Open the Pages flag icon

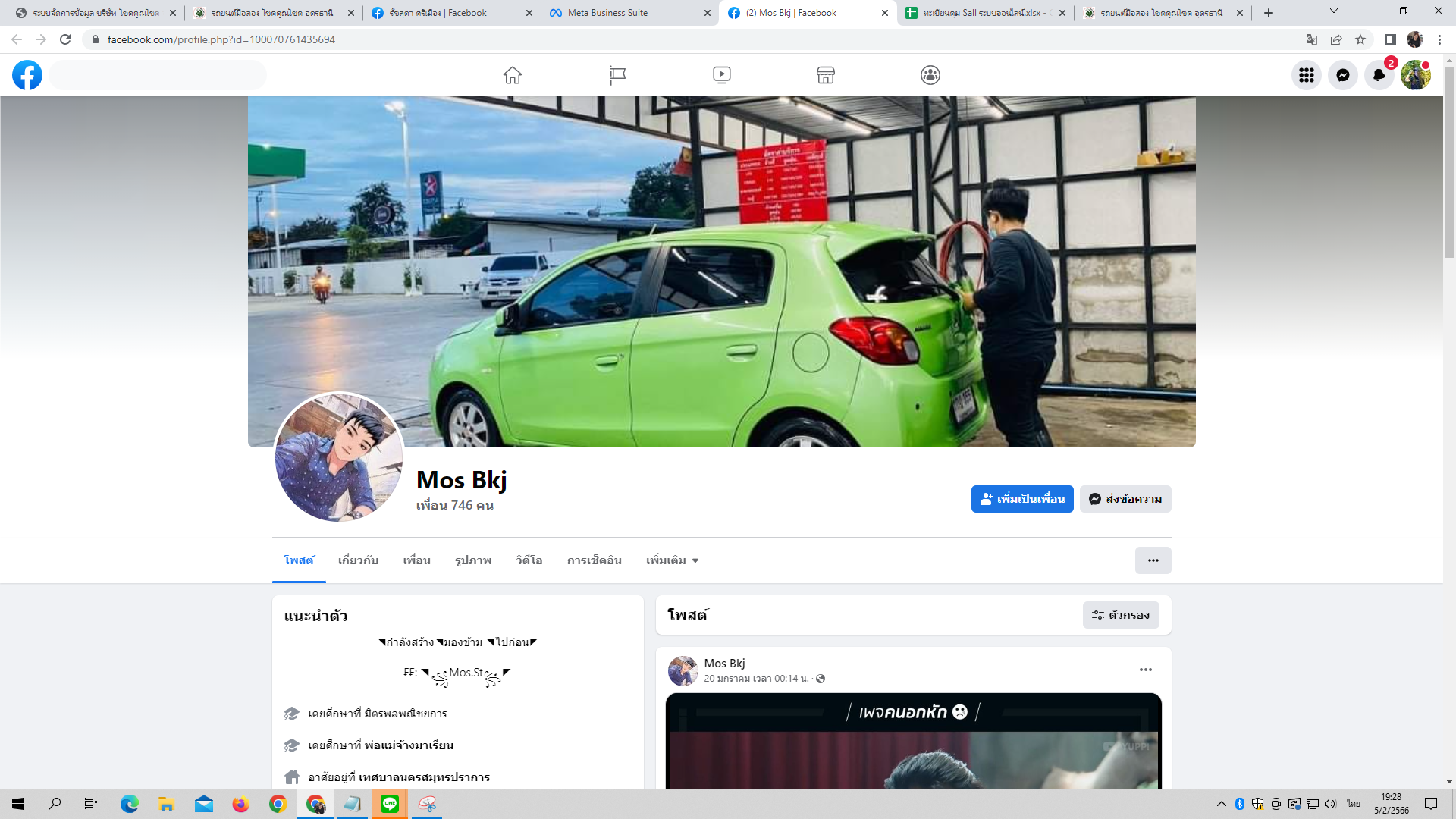[x=617, y=75]
